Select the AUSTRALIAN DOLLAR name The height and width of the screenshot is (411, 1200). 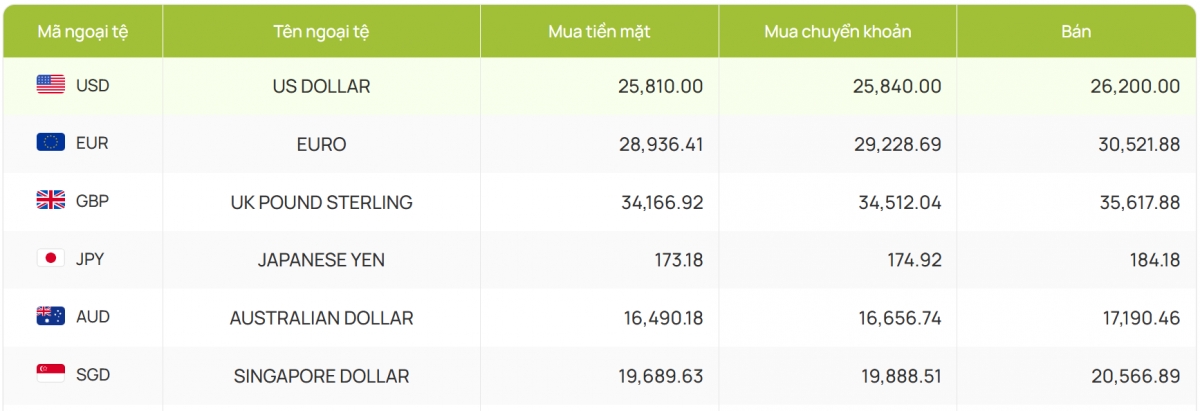[321, 318]
